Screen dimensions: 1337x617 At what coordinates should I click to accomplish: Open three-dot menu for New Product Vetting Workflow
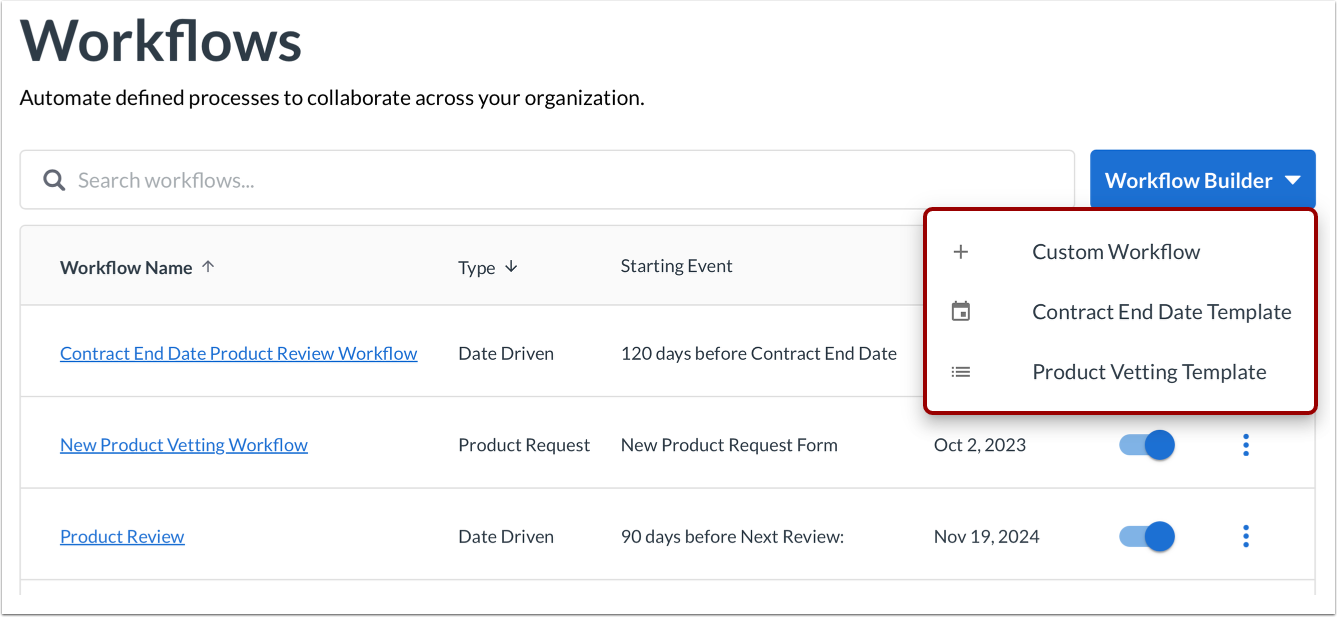tap(1245, 445)
